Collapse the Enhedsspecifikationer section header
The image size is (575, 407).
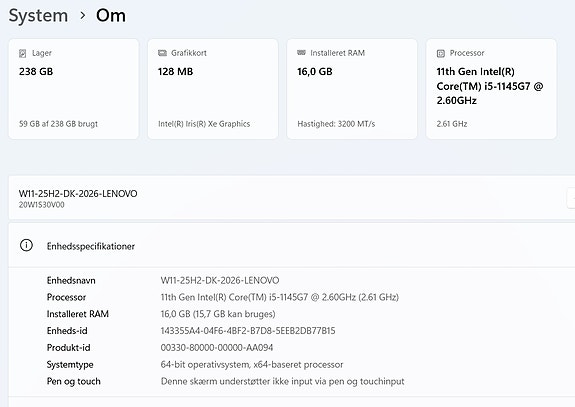coord(292,246)
